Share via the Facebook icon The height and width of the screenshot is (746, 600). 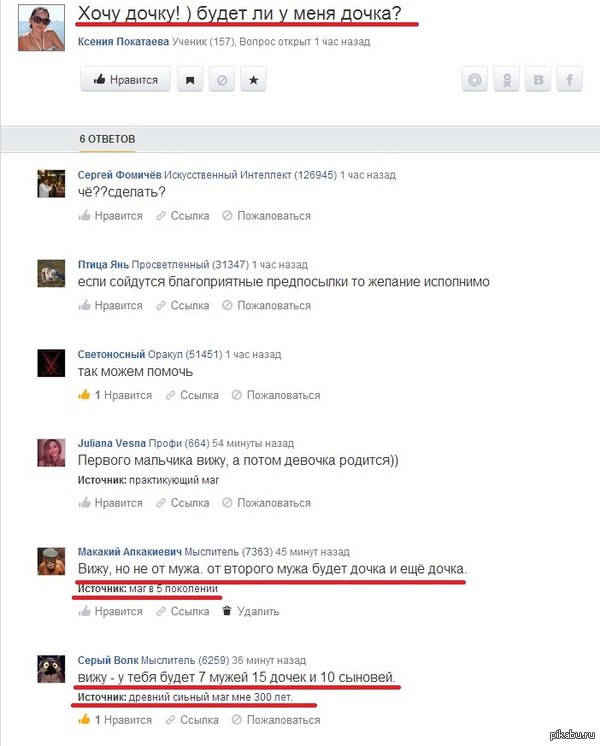(570, 79)
